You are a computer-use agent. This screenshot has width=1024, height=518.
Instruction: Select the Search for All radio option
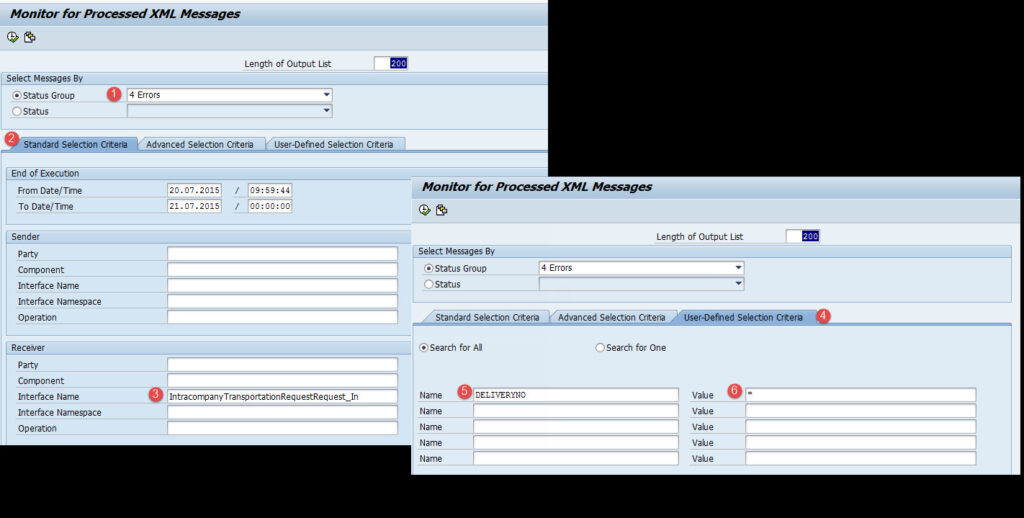424,348
